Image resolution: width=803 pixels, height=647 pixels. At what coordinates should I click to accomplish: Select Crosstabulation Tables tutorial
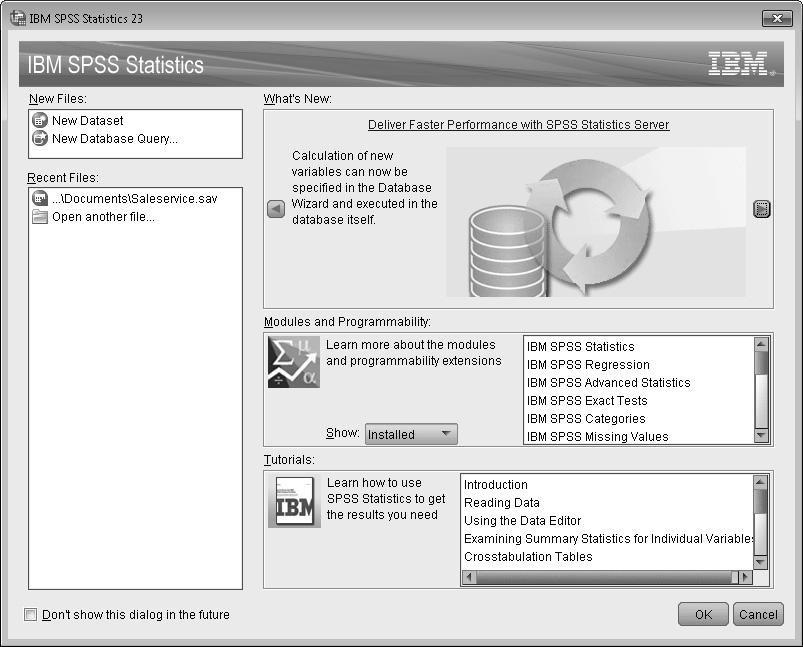[x=528, y=556]
